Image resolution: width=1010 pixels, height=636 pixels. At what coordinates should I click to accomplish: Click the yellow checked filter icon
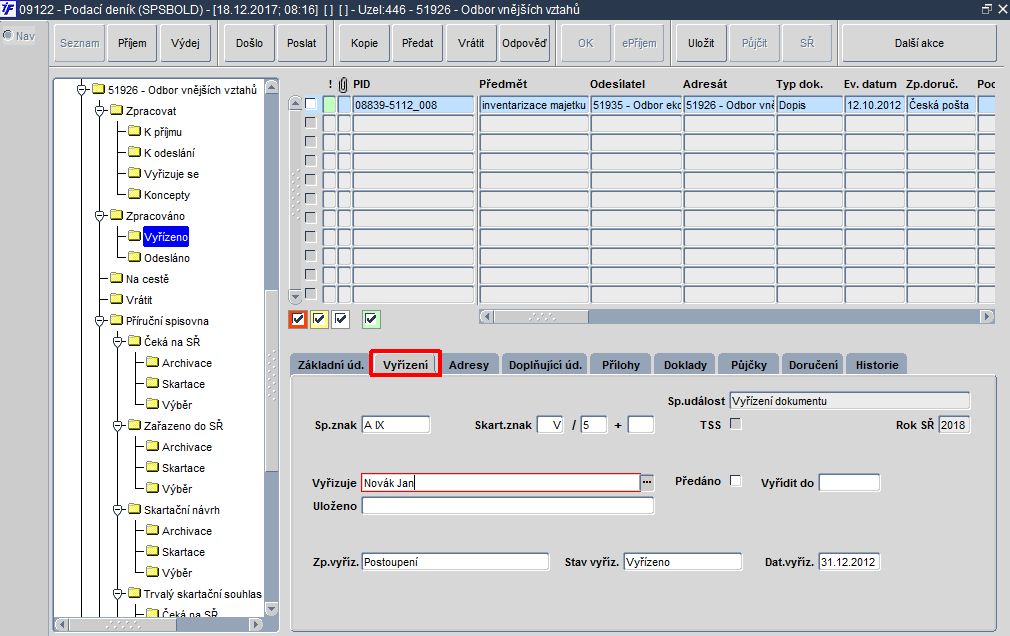point(319,319)
